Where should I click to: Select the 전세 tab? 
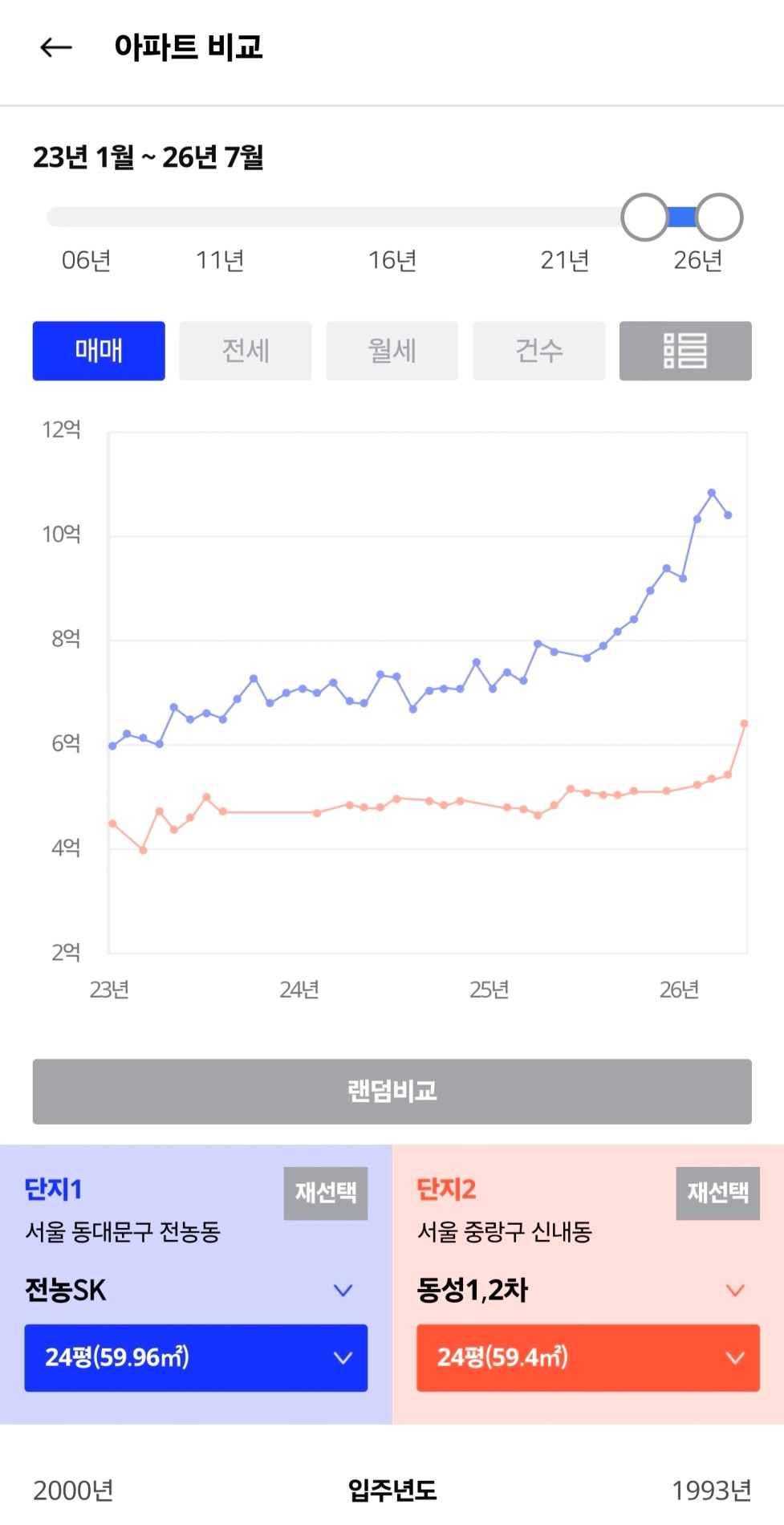[246, 351]
